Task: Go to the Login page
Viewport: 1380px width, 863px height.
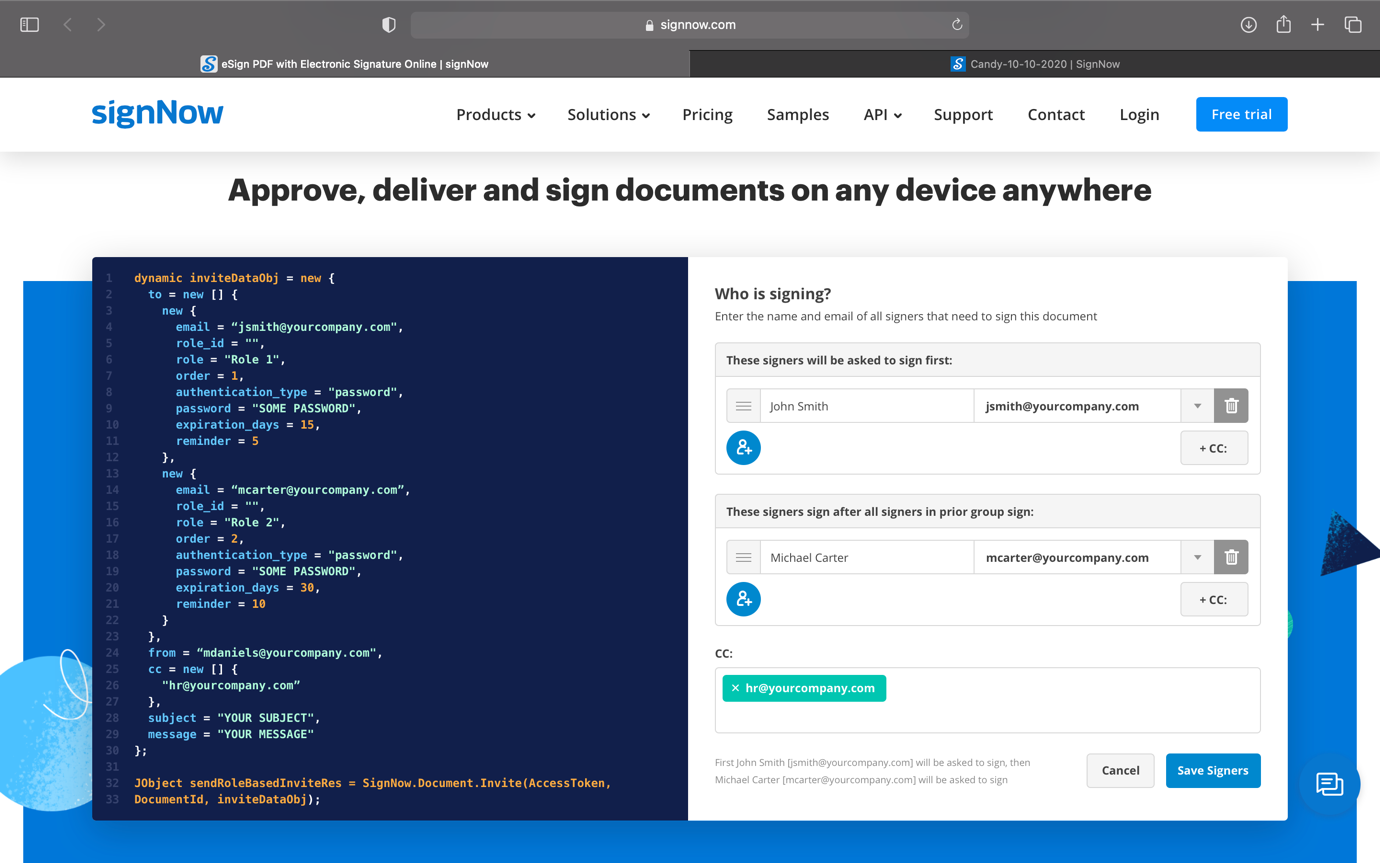Action: coord(1139,115)
